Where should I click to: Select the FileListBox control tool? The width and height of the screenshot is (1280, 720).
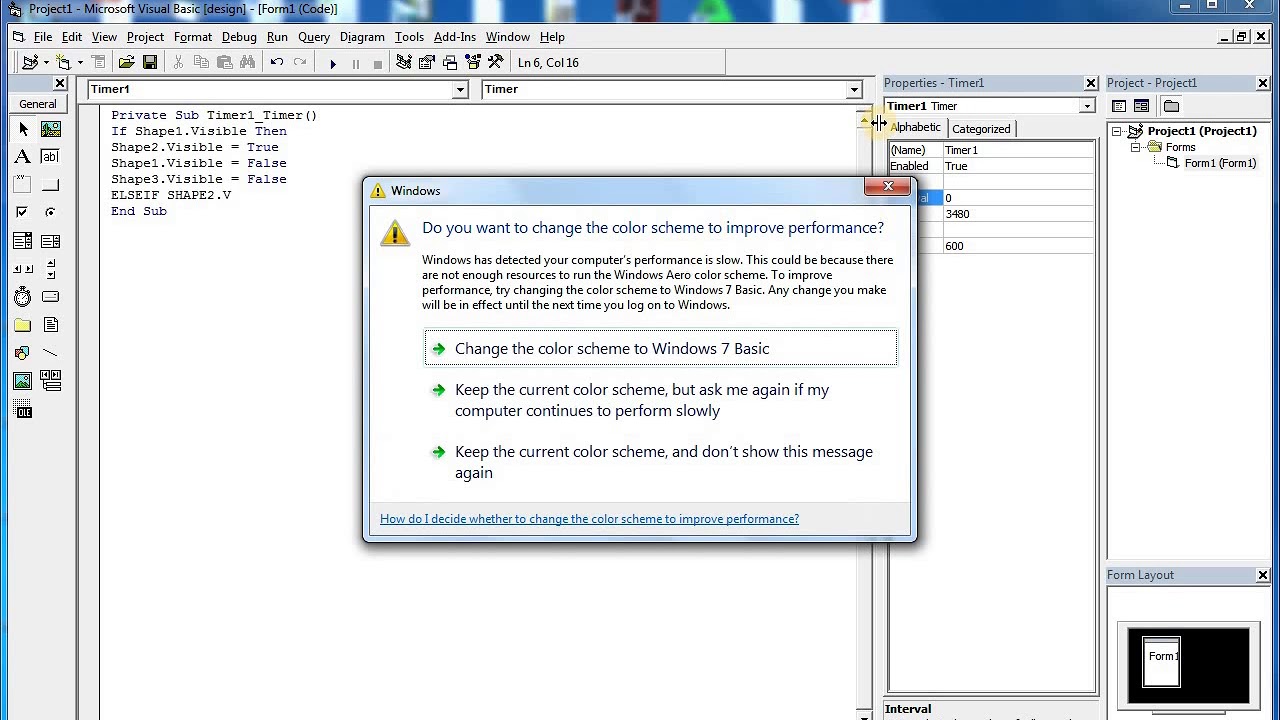pos(51,325)
